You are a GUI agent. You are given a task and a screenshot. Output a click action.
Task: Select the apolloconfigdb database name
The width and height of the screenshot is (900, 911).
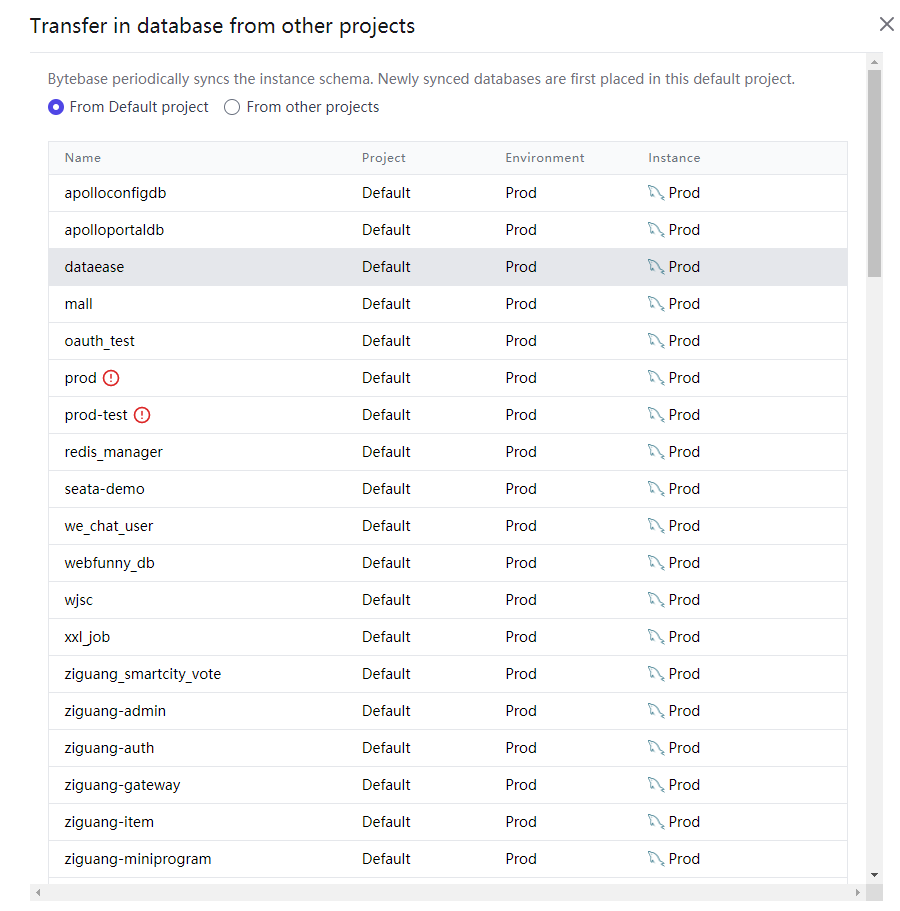coord(115,193)
